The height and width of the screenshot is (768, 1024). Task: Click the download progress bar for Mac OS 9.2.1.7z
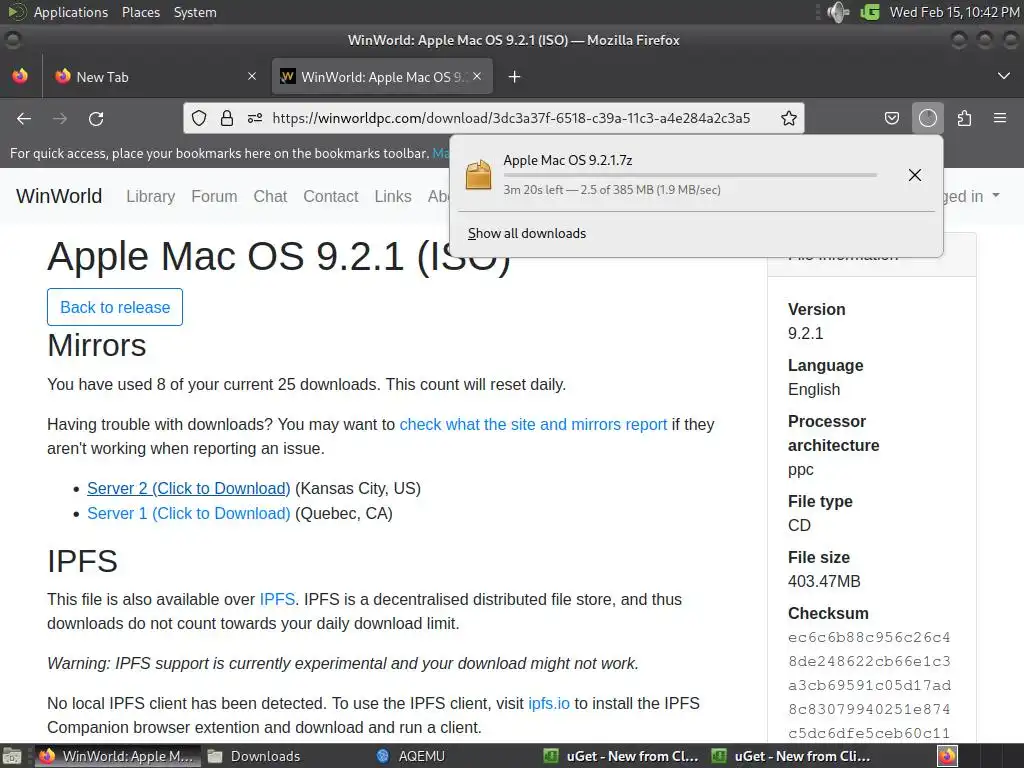coord(690,175)
